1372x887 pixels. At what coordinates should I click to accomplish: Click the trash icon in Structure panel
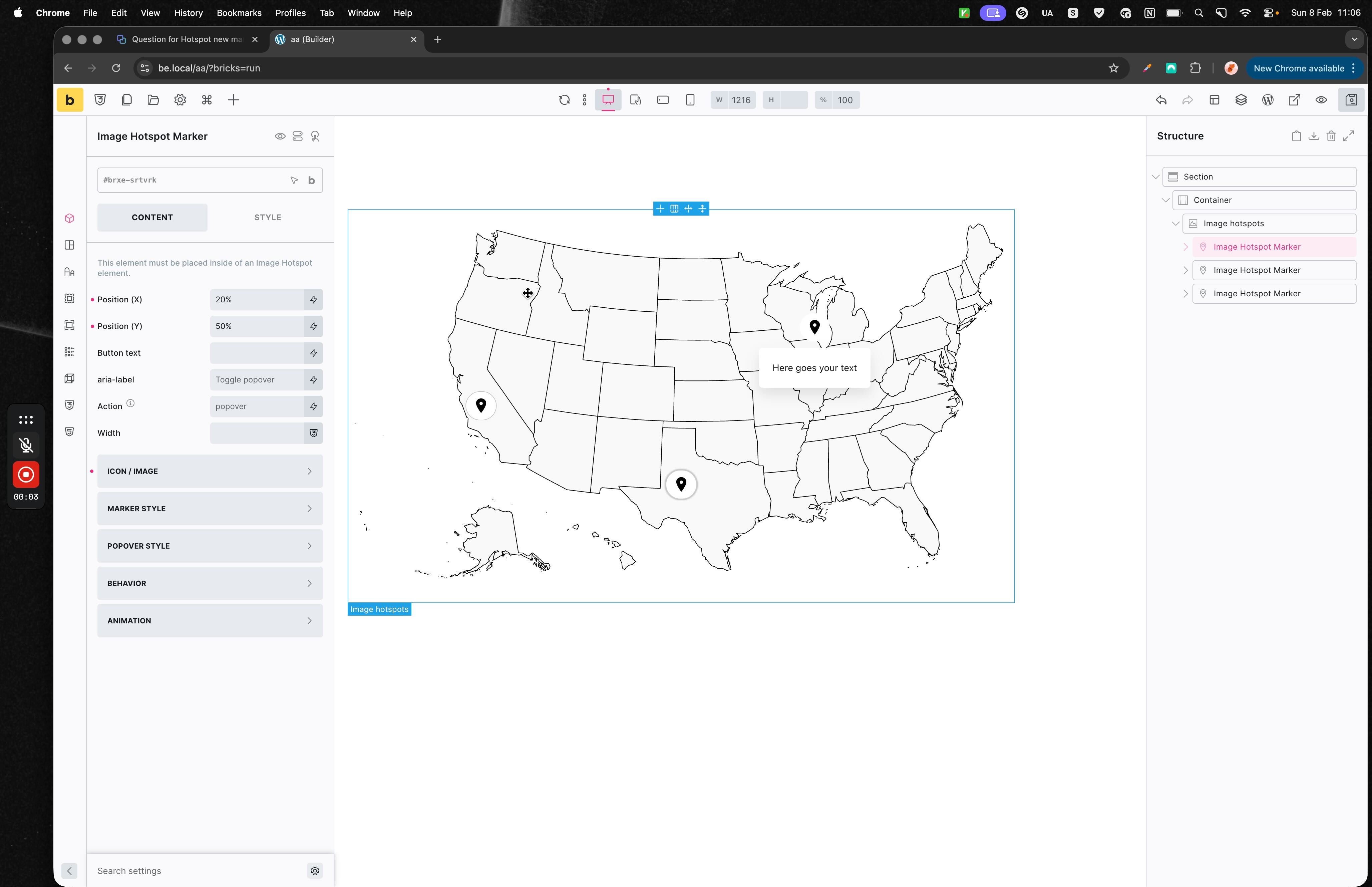(1331, 136)
